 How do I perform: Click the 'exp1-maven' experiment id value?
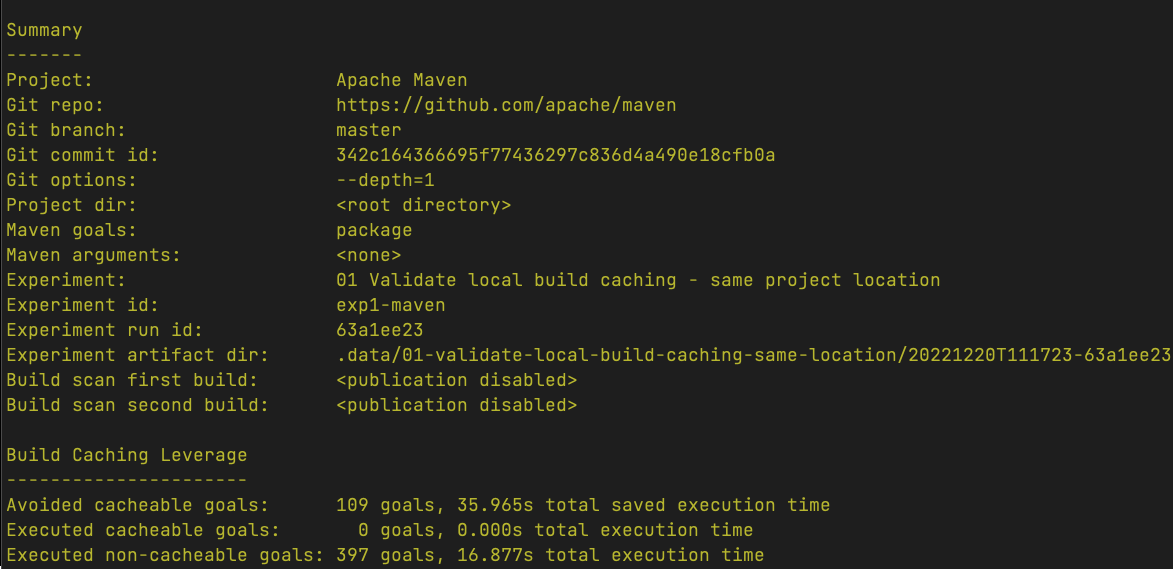click(391, 305)
